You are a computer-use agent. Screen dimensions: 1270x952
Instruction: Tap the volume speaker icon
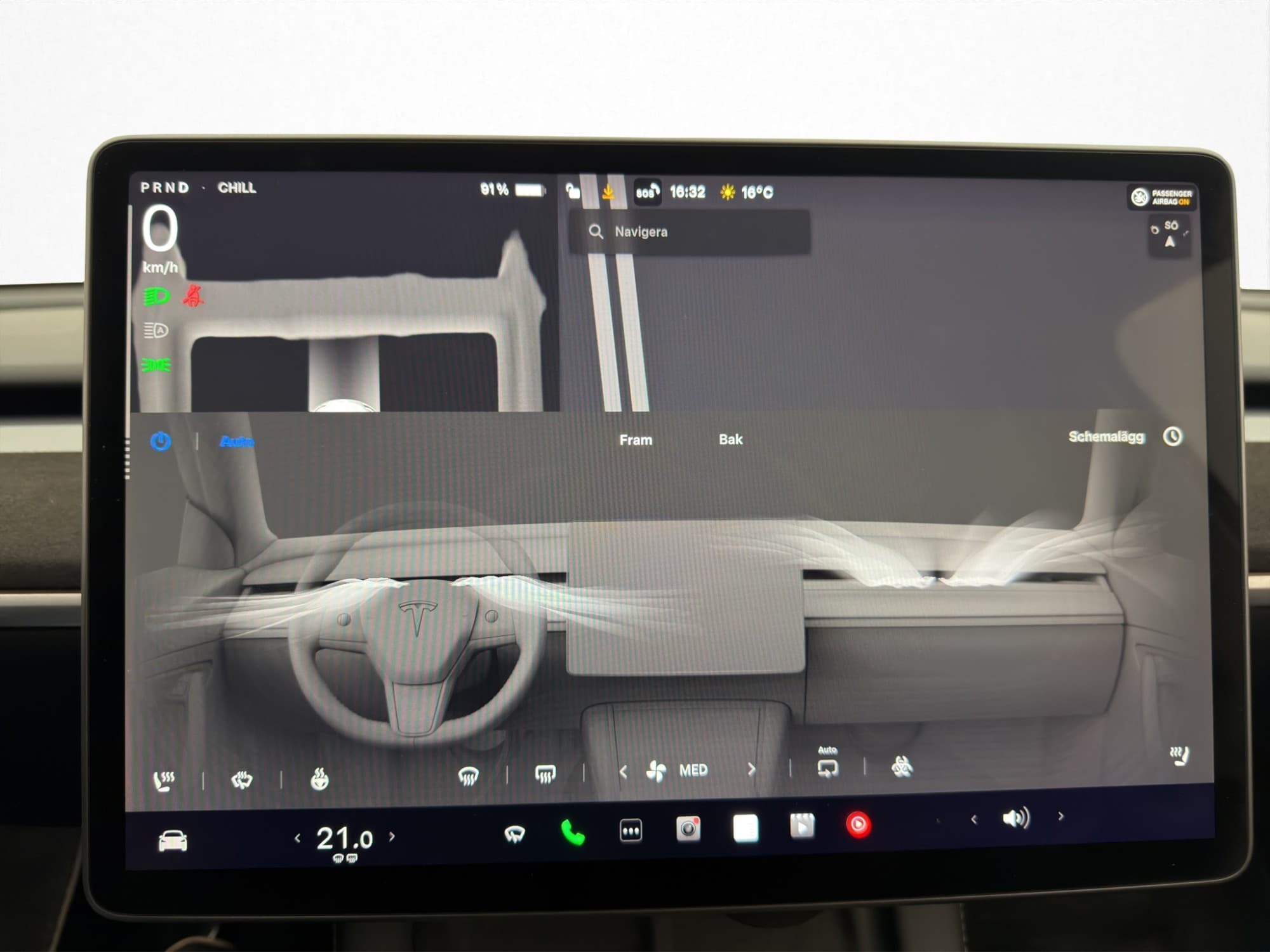click(x=1015, y=818)
